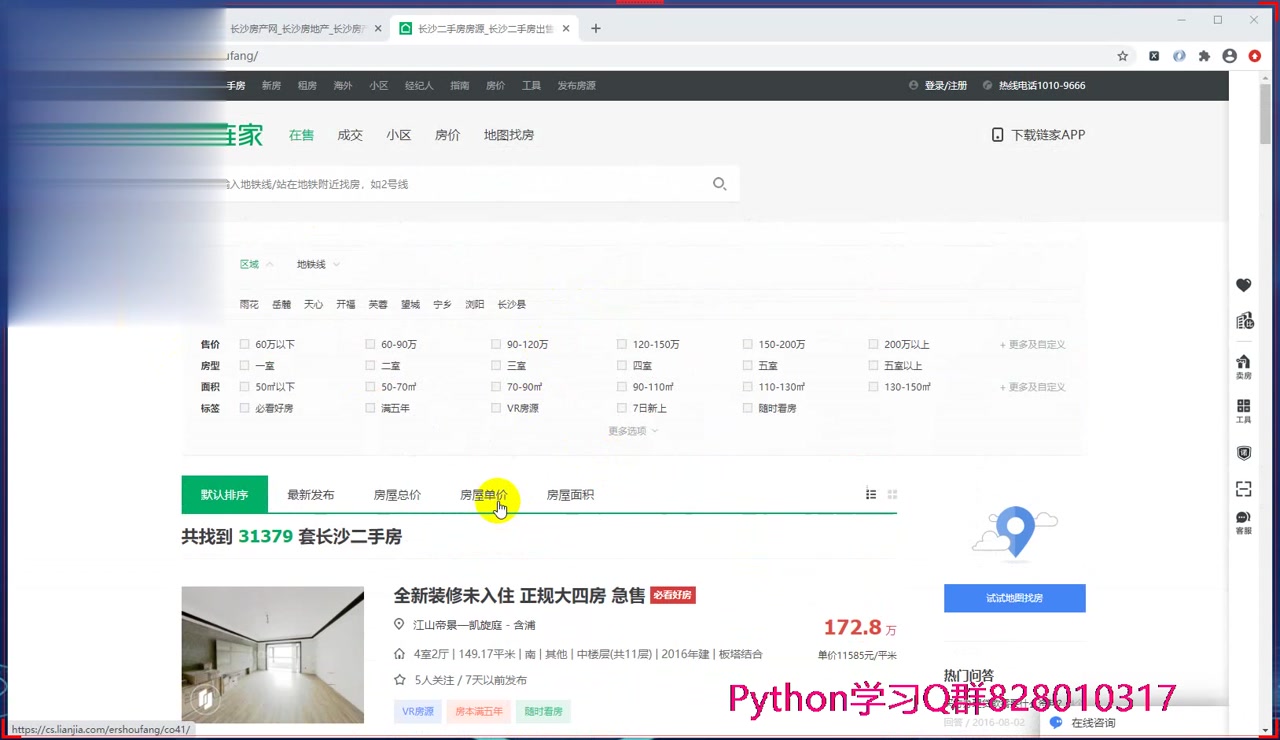
Task: Click the 在线咨询 chat bubble icon
Action: tap(1056, 723)
